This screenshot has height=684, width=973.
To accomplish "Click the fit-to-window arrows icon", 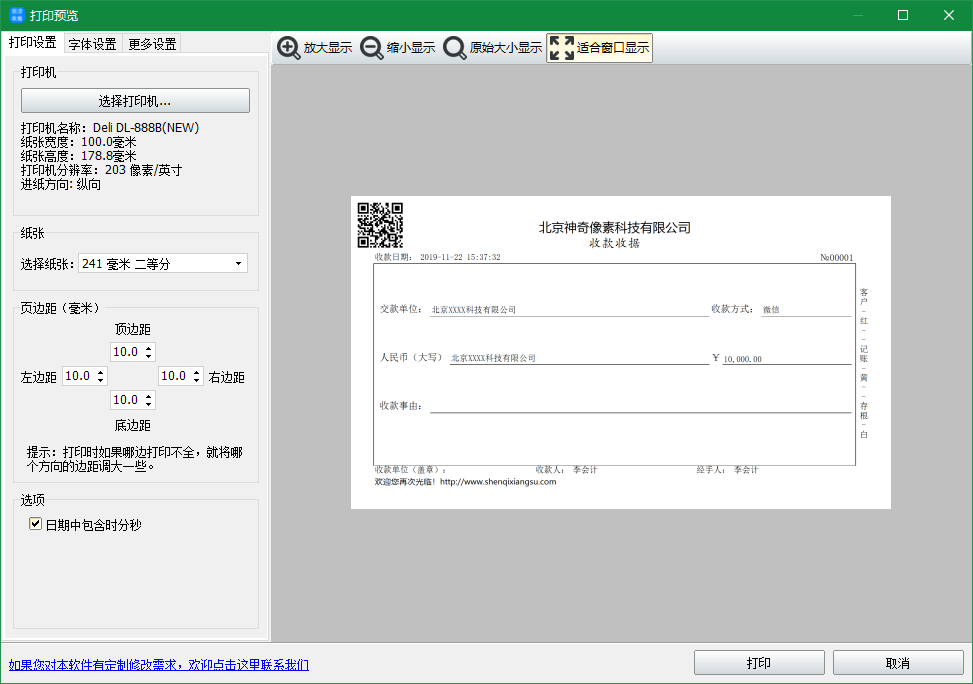I will tap(561, 48).
